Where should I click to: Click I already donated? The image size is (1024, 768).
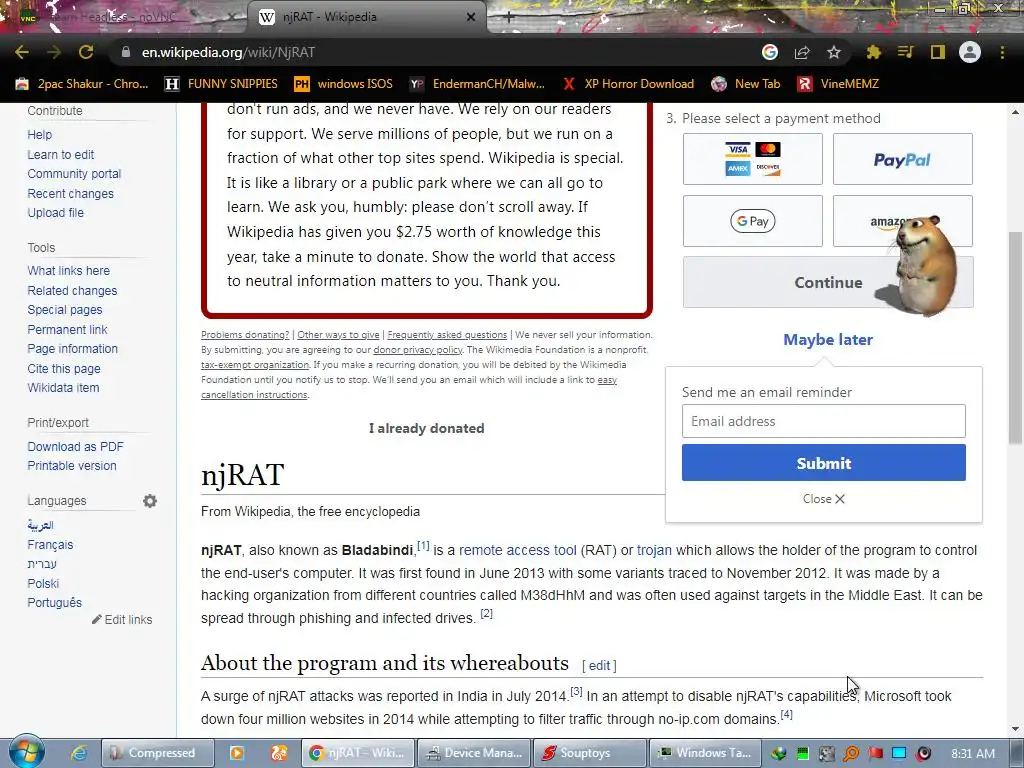(x=426, y=428)
